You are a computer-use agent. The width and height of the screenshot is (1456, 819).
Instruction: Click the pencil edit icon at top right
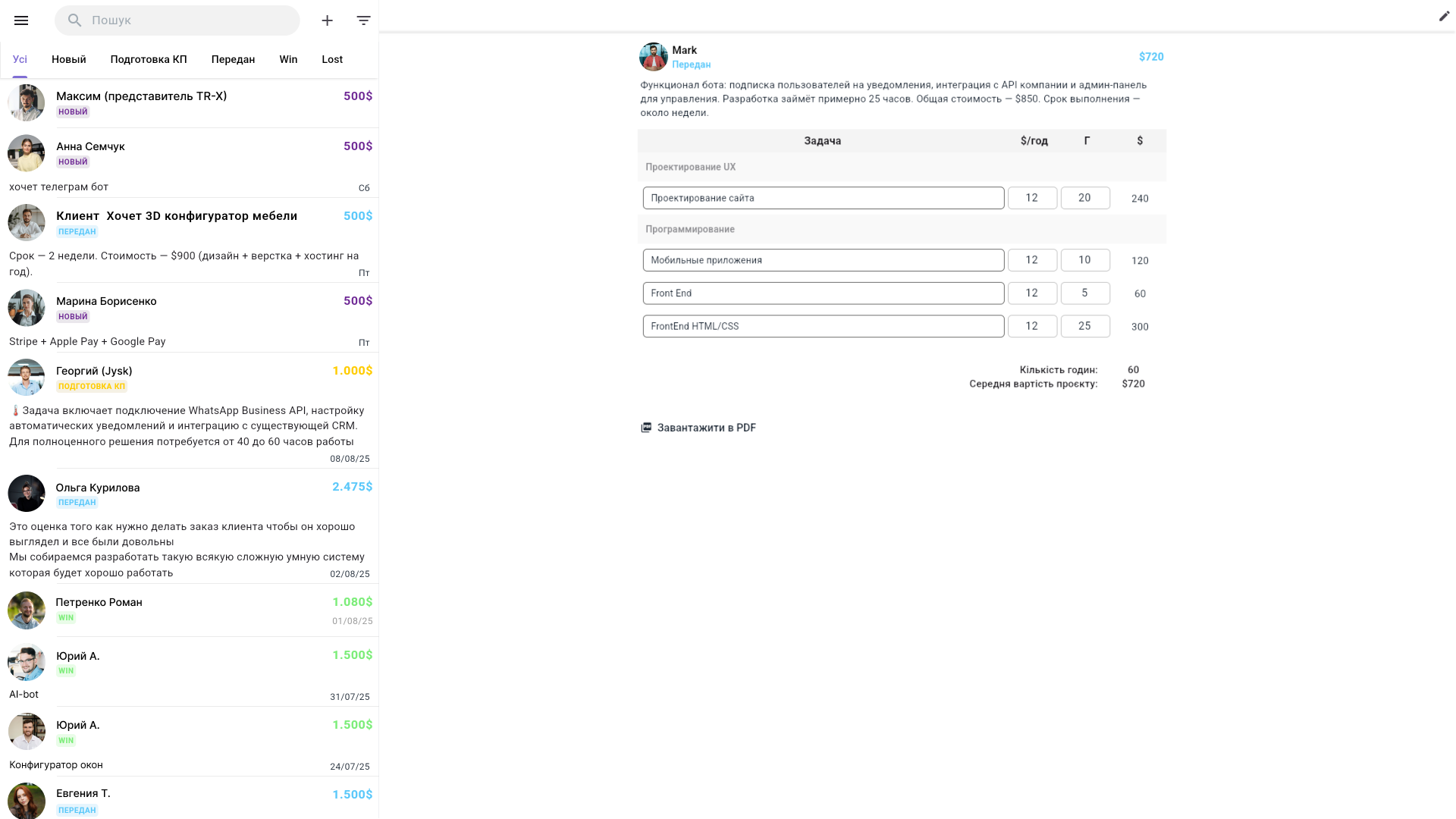pos(1445,16)
